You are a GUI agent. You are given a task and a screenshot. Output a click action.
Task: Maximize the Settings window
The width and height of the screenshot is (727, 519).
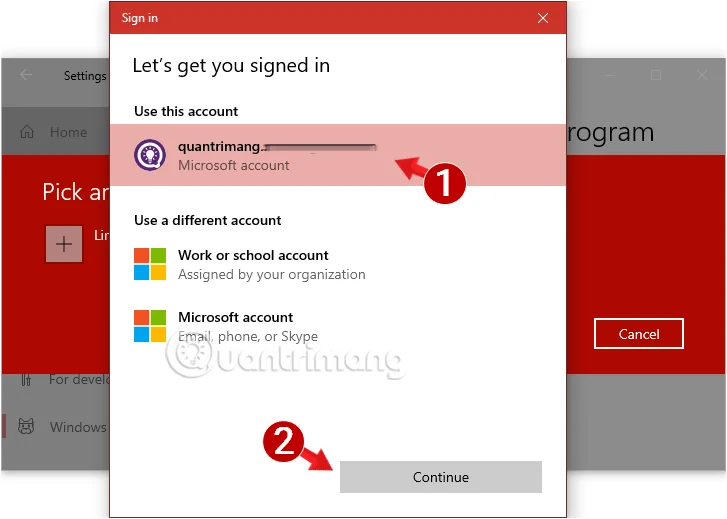pos(656,75)
